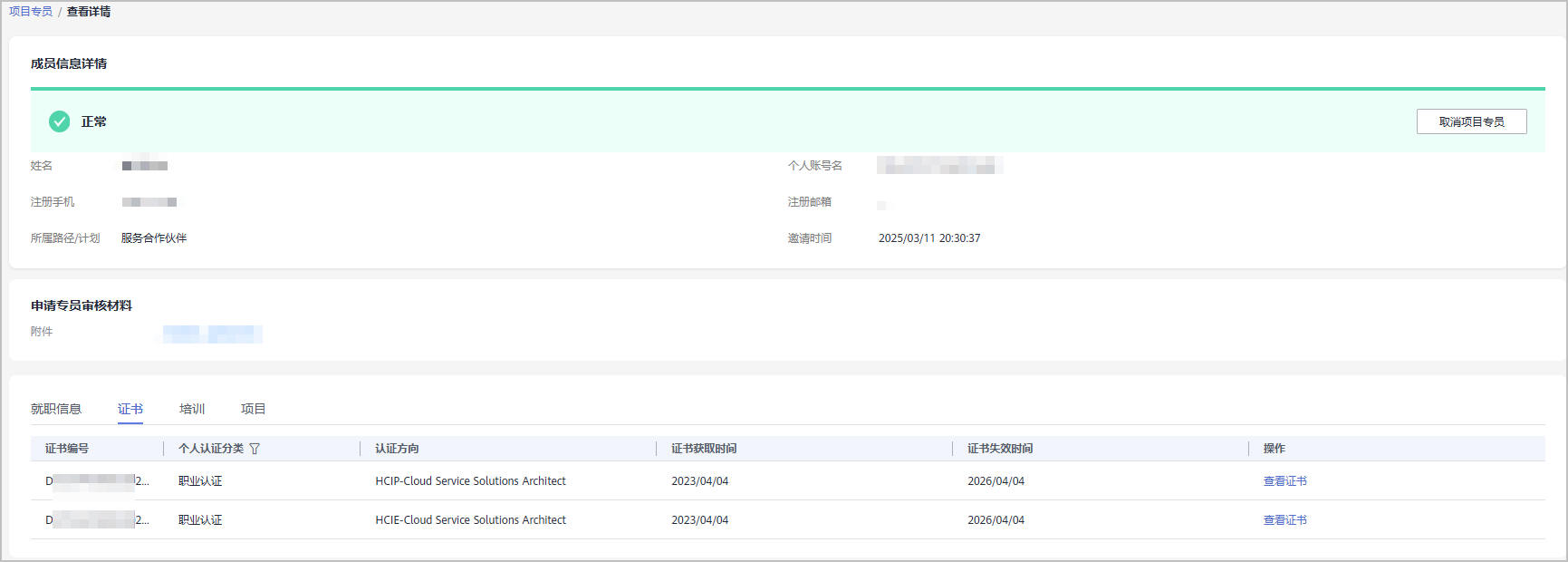This screenshot has width=1568, height=562.
Task: Click 职业认证 in the HCIE row
Action: 200,520
